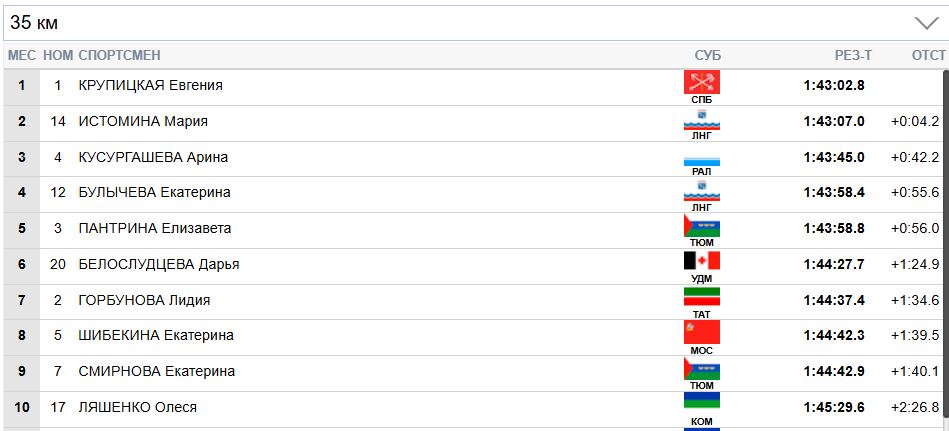Click the НОМ bib number column header
Viewport: 949px width, 431px height.
point(58,55)
